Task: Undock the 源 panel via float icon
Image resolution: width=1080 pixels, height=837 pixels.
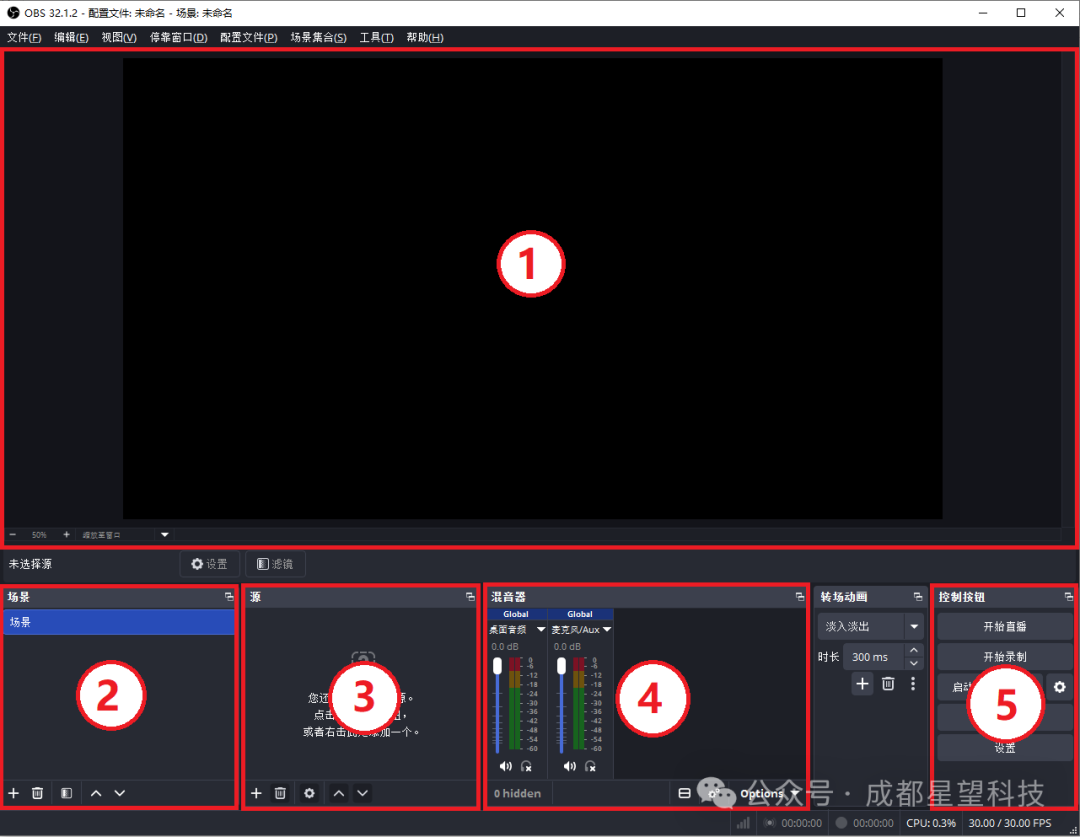Action: point(470,597)
